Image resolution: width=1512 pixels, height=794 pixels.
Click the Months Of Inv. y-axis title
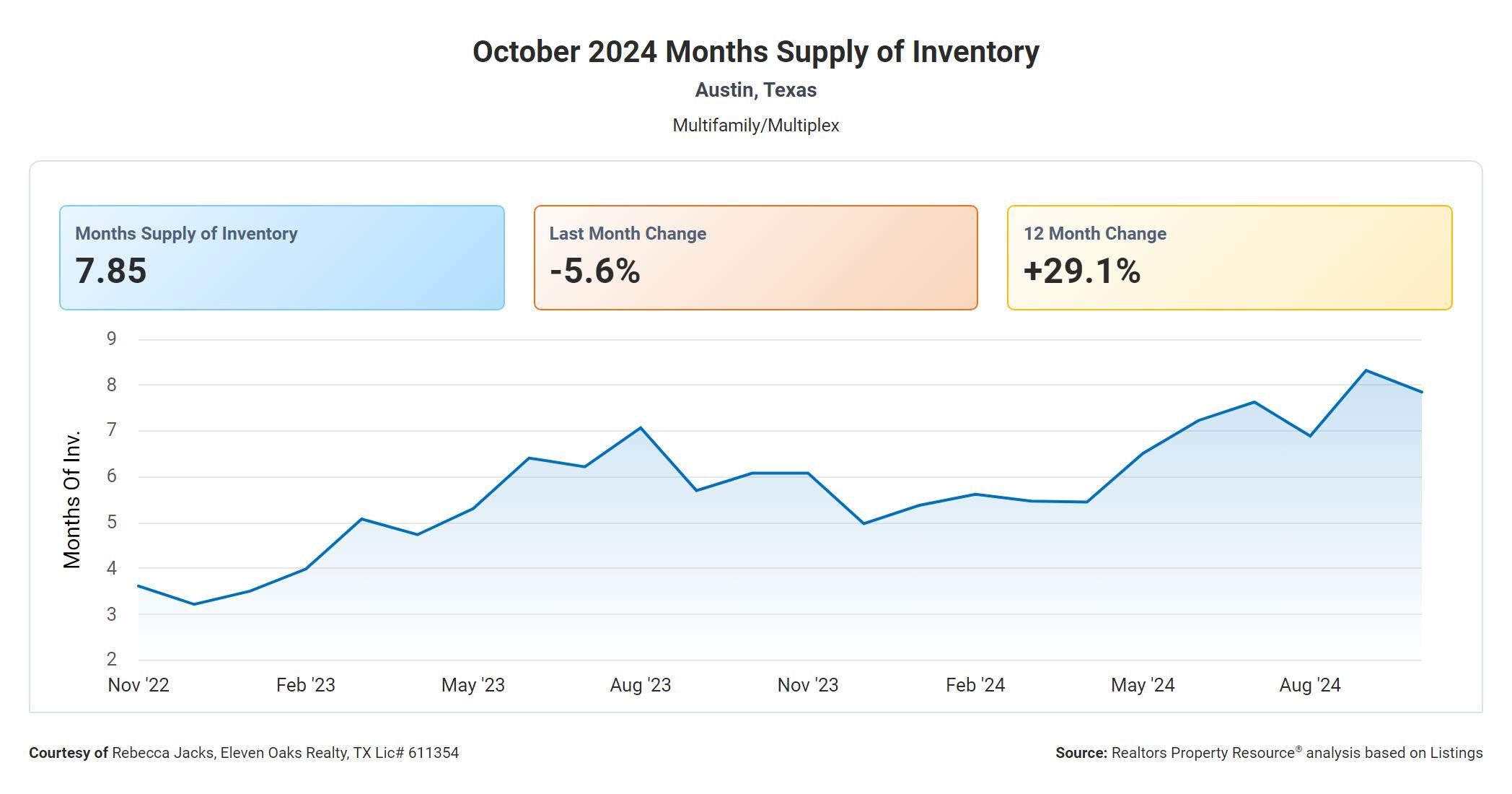pyautogui.click(x=72, y=499)
